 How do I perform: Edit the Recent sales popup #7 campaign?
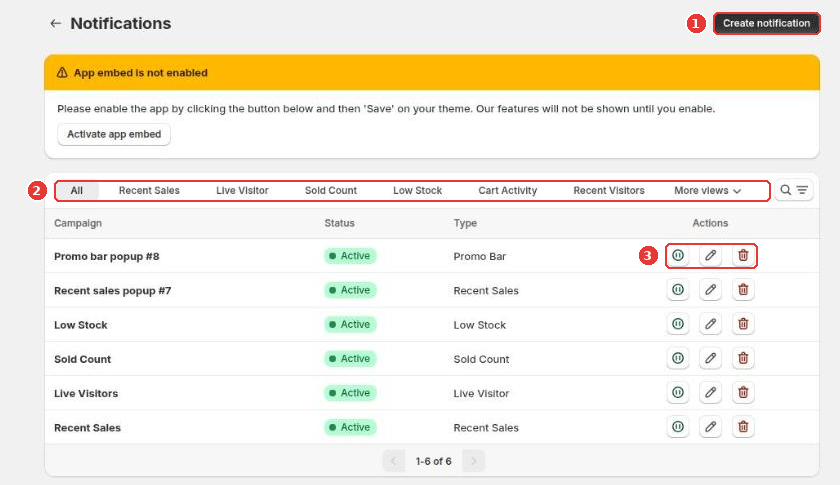point(710,290)
